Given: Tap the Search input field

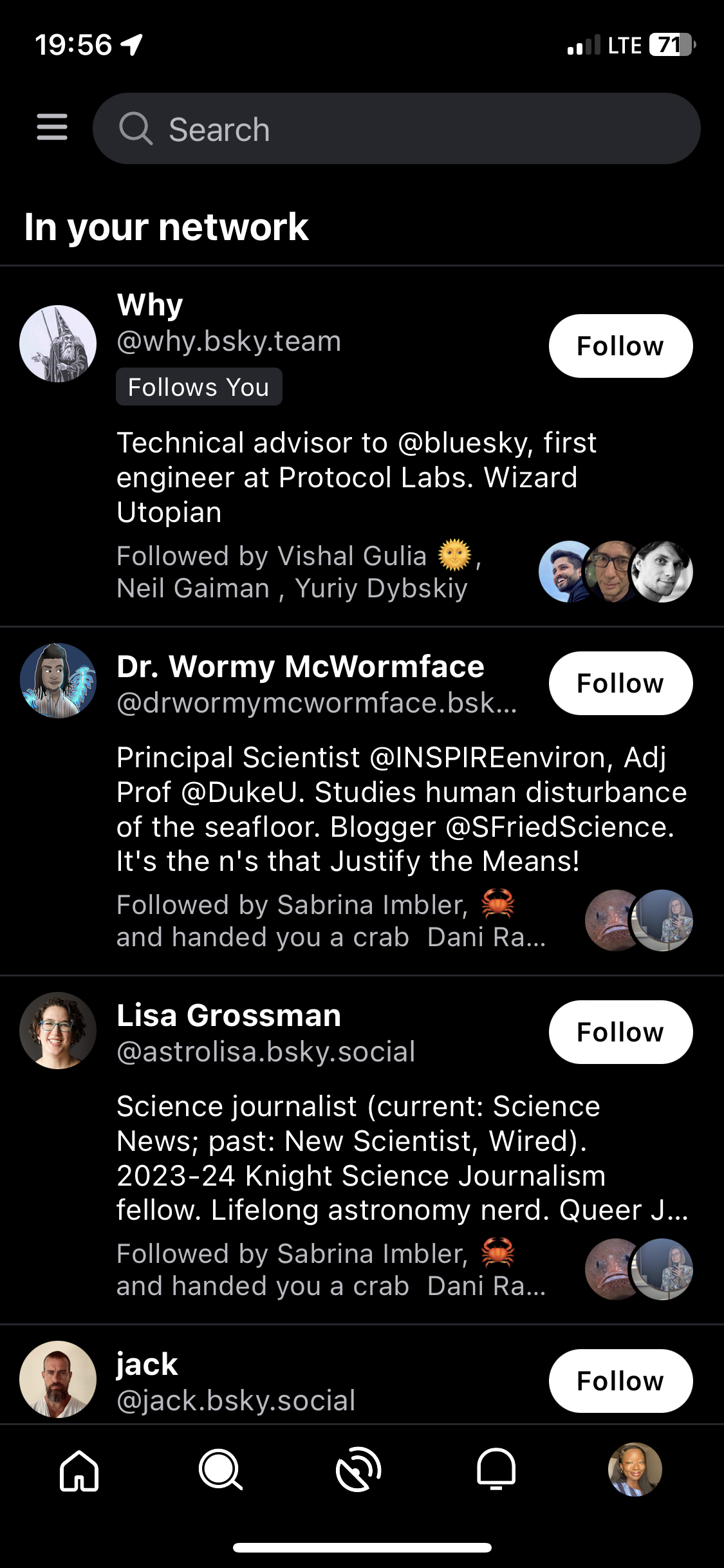Looking at the screenshot, I should 412,129.
